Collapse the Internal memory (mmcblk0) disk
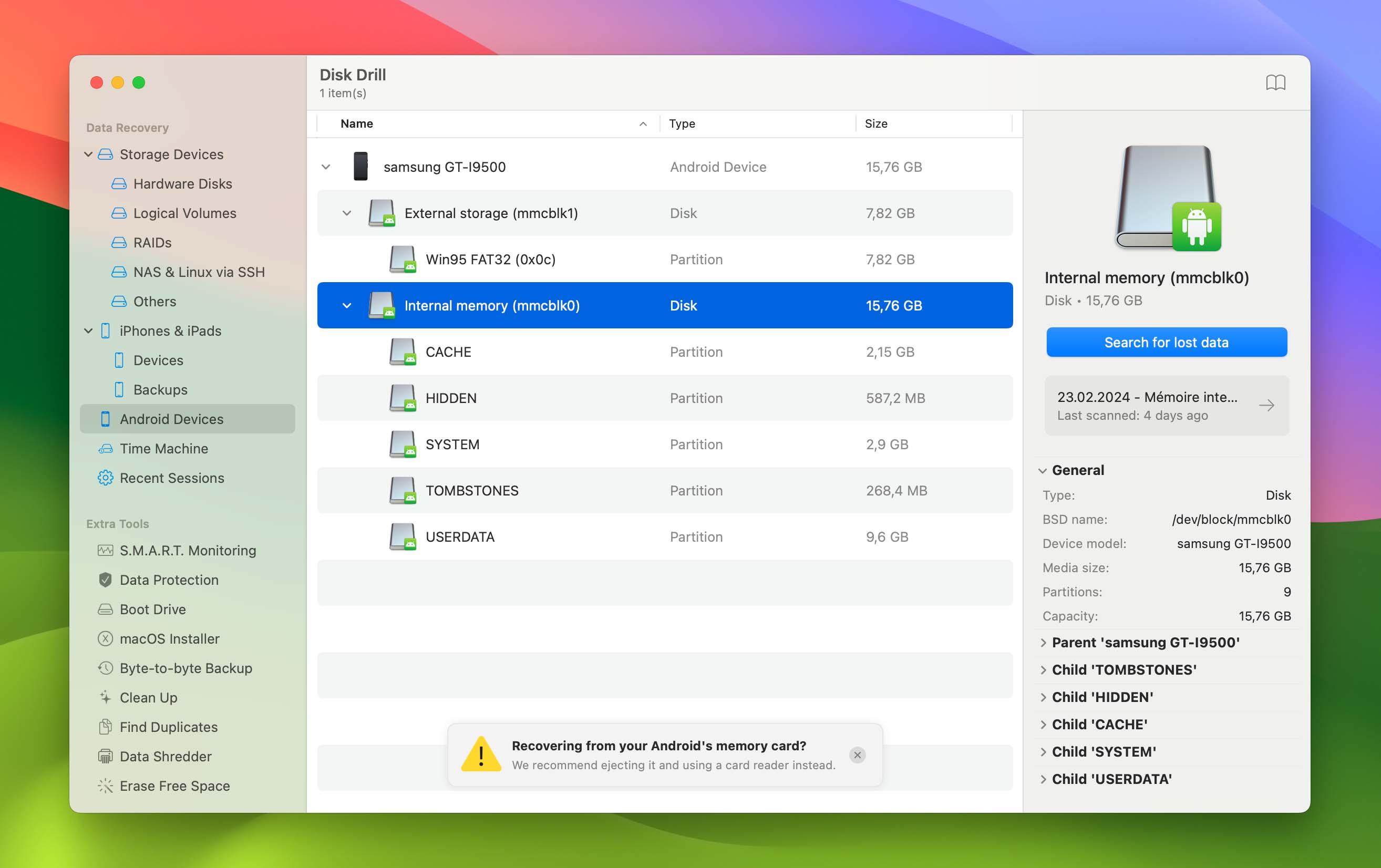This screenshot has width=1381, height=868. click(346, 305)
